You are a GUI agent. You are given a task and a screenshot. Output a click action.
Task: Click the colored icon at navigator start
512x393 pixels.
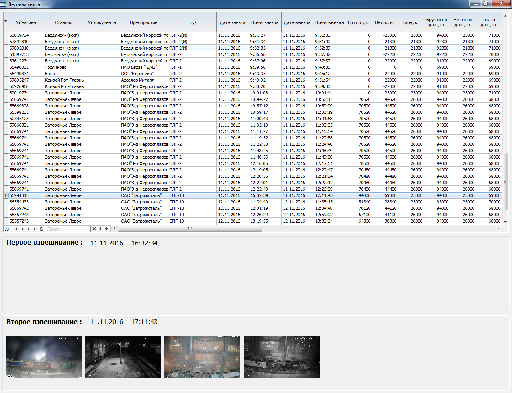coord(7,229)
